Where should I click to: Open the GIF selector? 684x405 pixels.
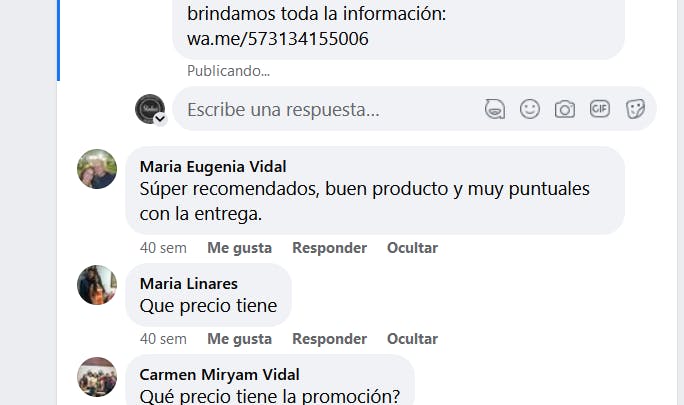[600, 109]
